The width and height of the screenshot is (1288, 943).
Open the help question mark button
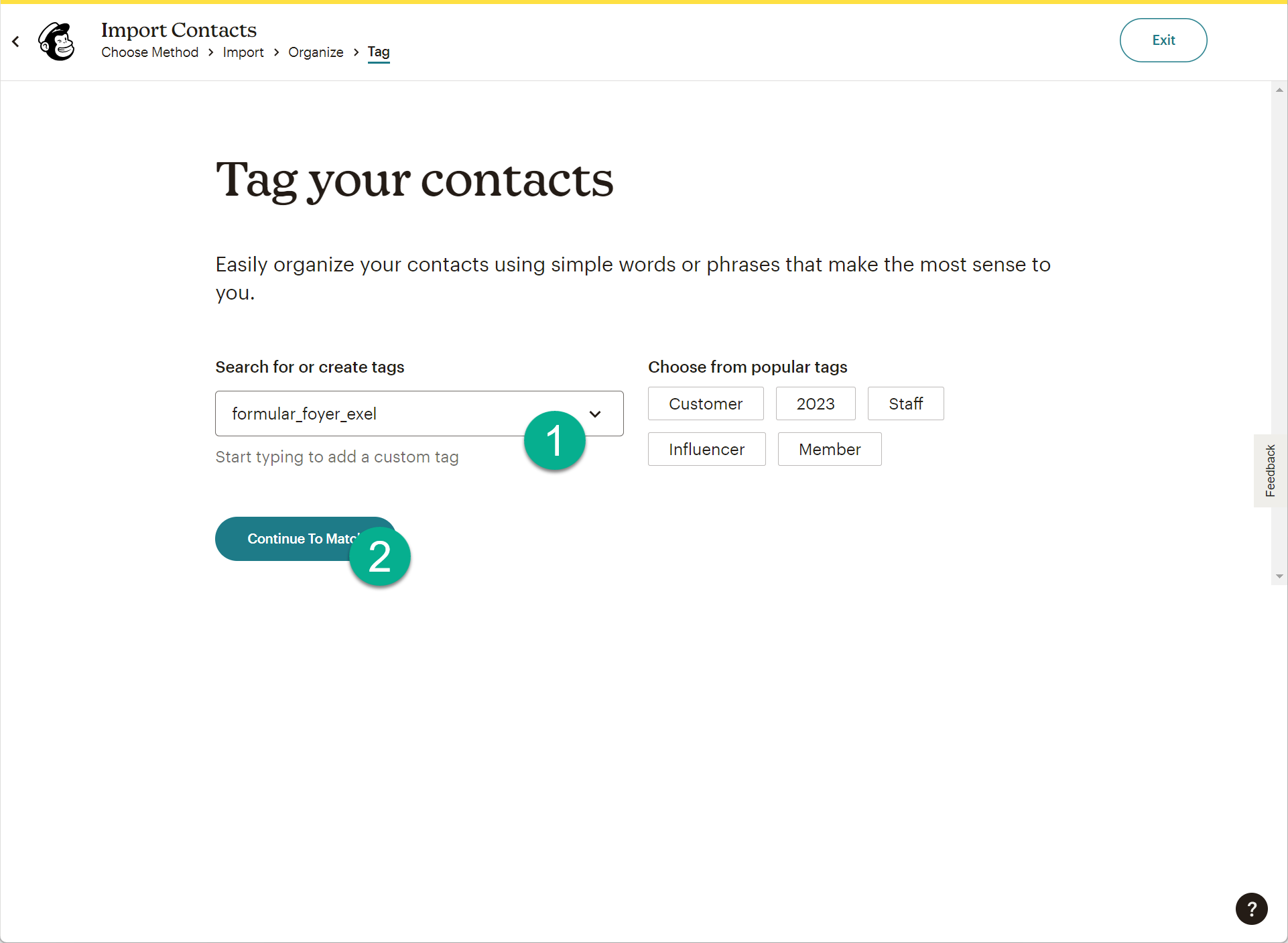[x=1250, y=909]
